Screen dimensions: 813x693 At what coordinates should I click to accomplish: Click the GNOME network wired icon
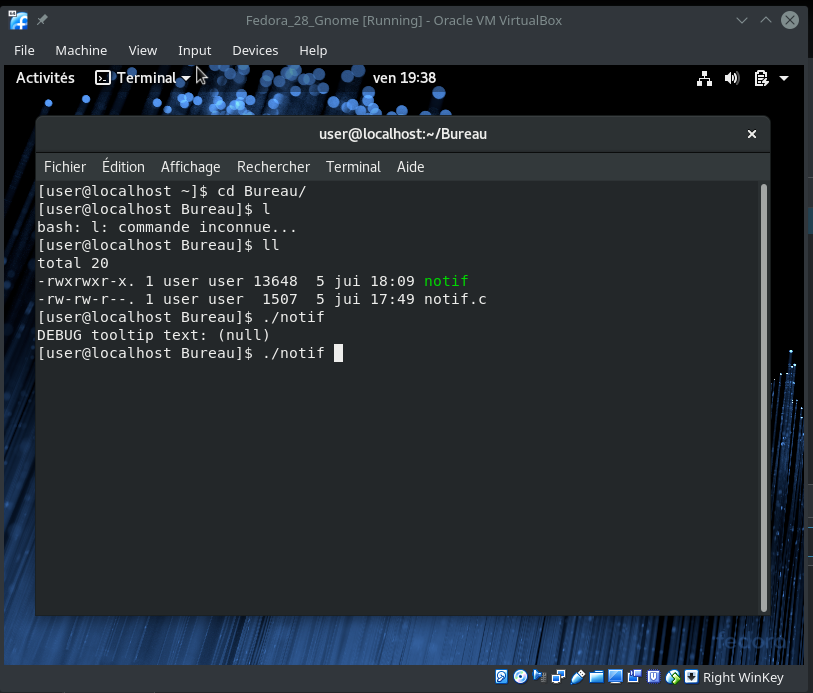pyautogui.click(x=704, y=78)
